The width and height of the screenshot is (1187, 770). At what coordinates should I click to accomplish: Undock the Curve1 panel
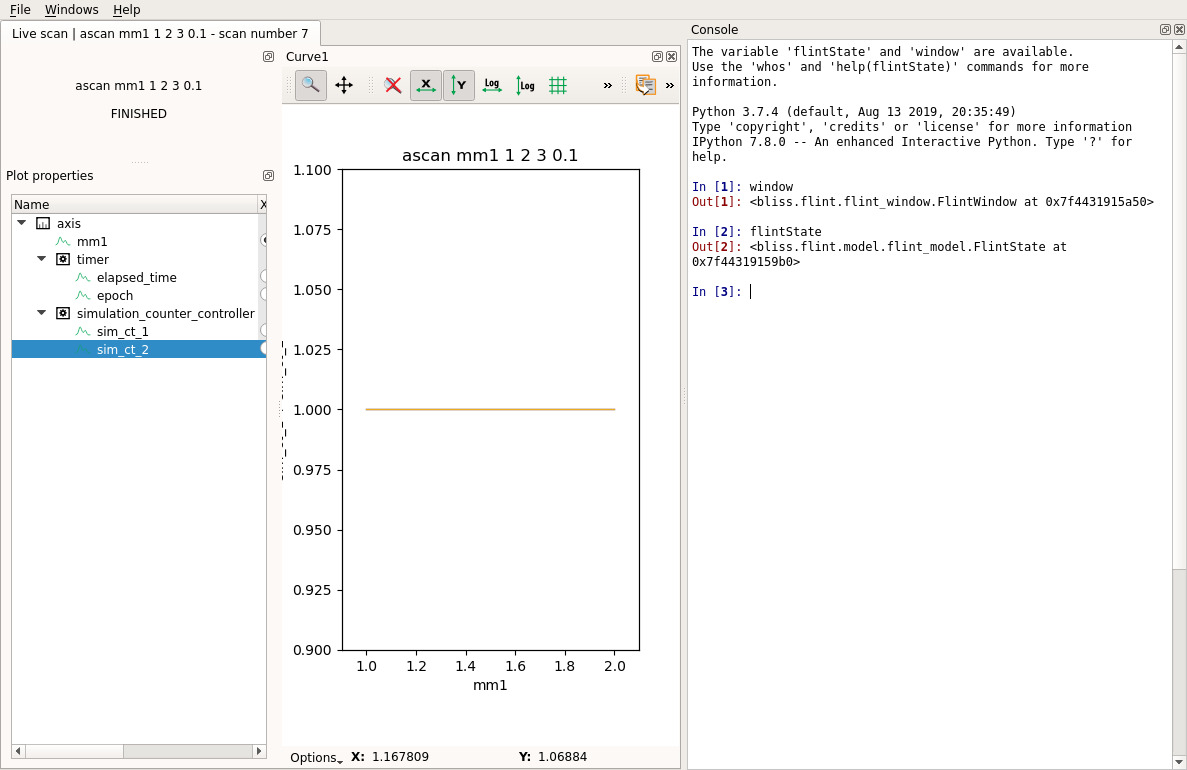(x=657, y=57)
